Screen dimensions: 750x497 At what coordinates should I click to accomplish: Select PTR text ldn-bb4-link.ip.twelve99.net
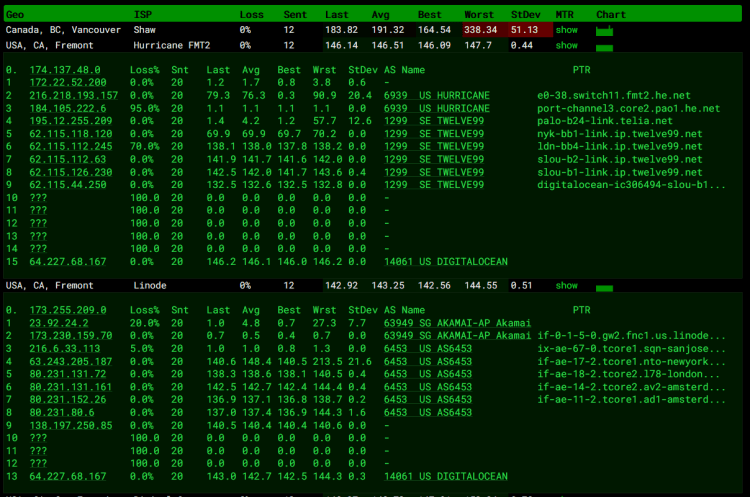tap(620, 146)
